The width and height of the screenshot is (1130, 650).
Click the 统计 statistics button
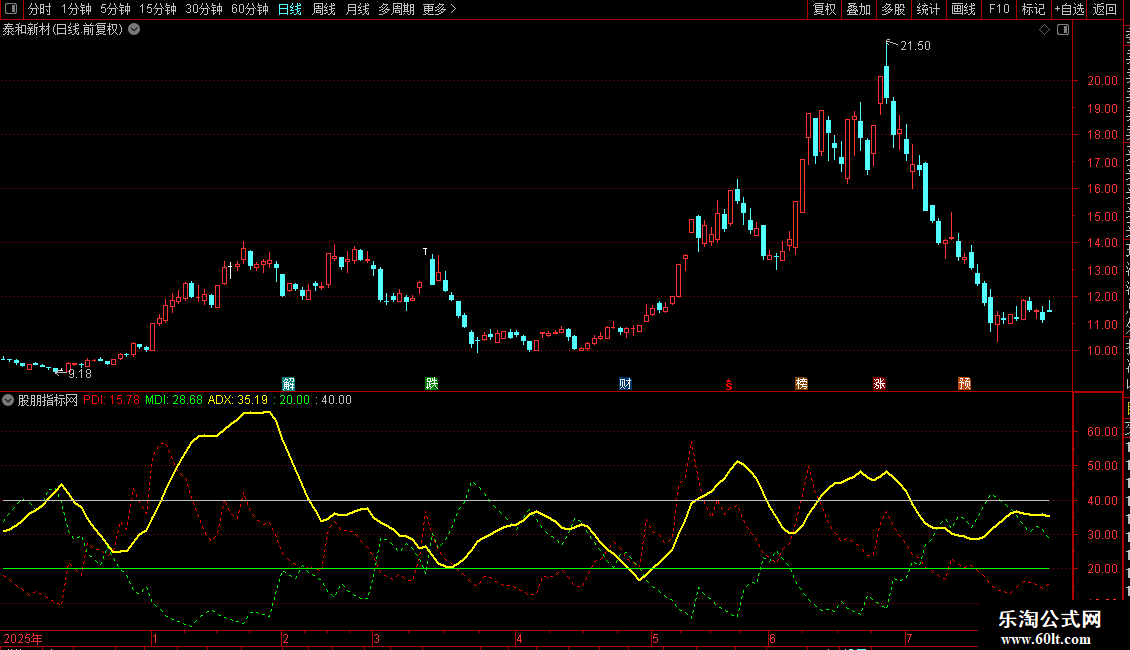[927, 9]
